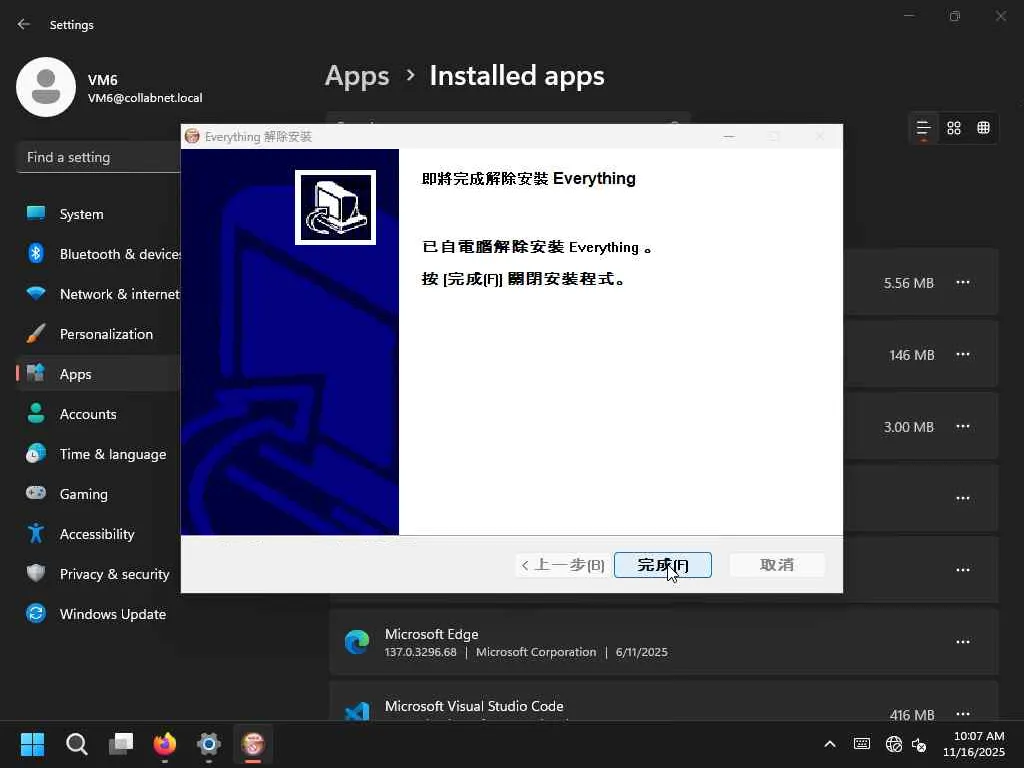Open Bluetooth & devices settings
Image resolution: width=1024 pixels, height=768 pixels.
pyautogui.click(x=98, y=254)
